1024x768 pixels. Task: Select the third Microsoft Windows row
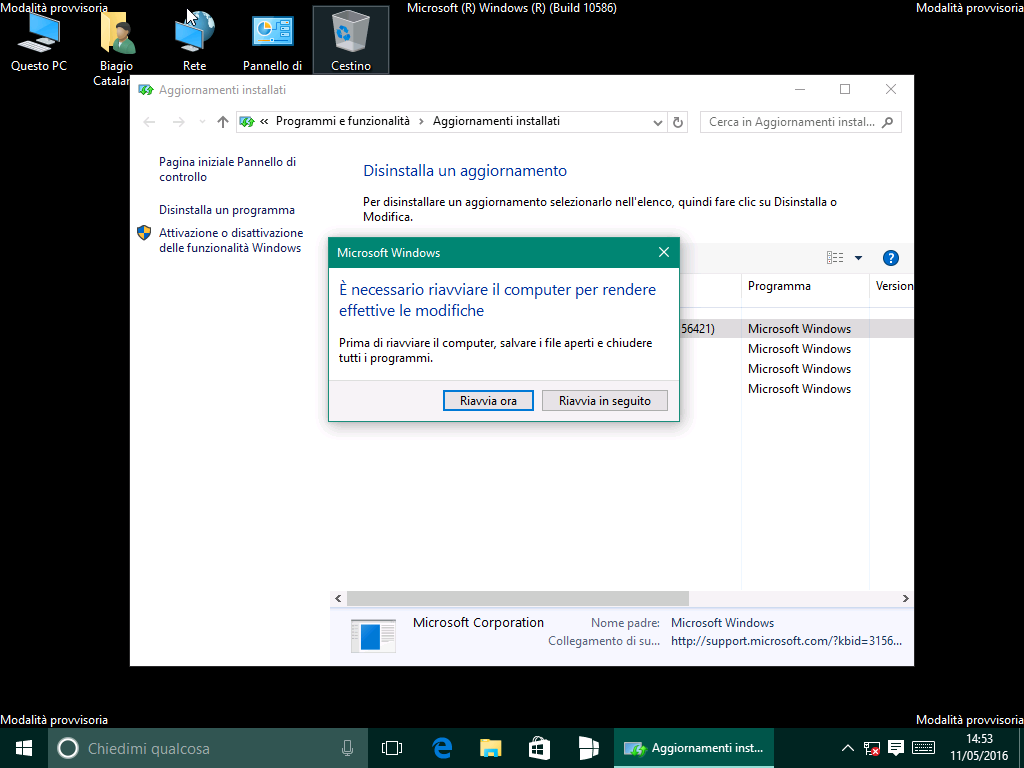(799, 369)
